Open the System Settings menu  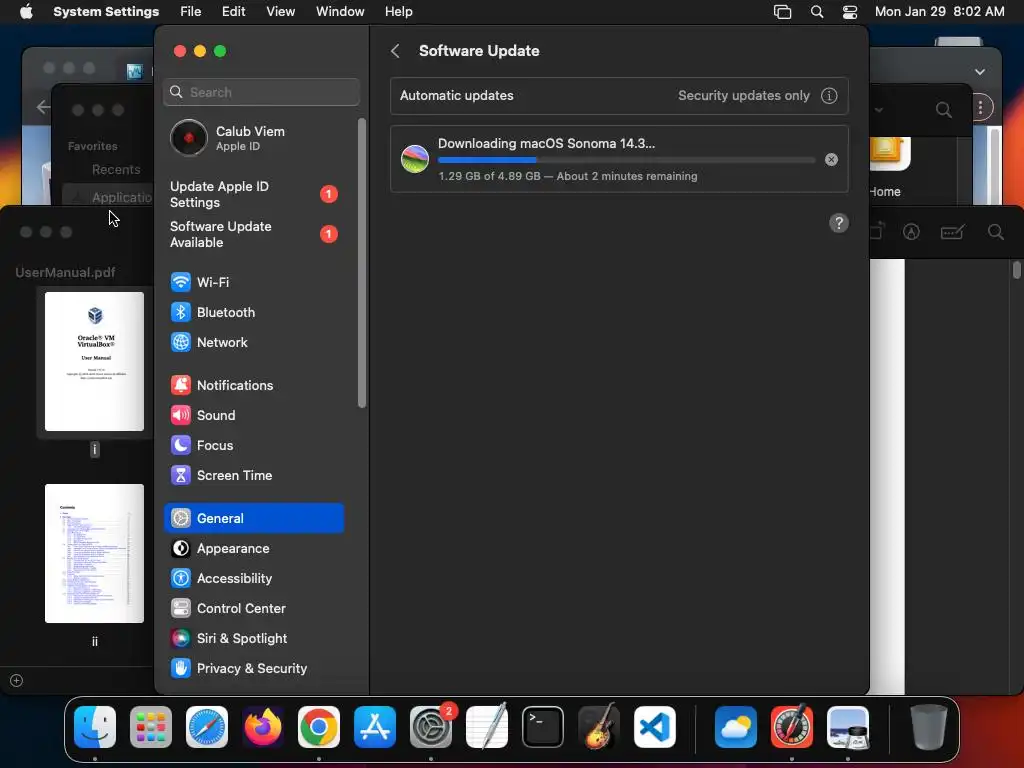[x=106, y=12]
